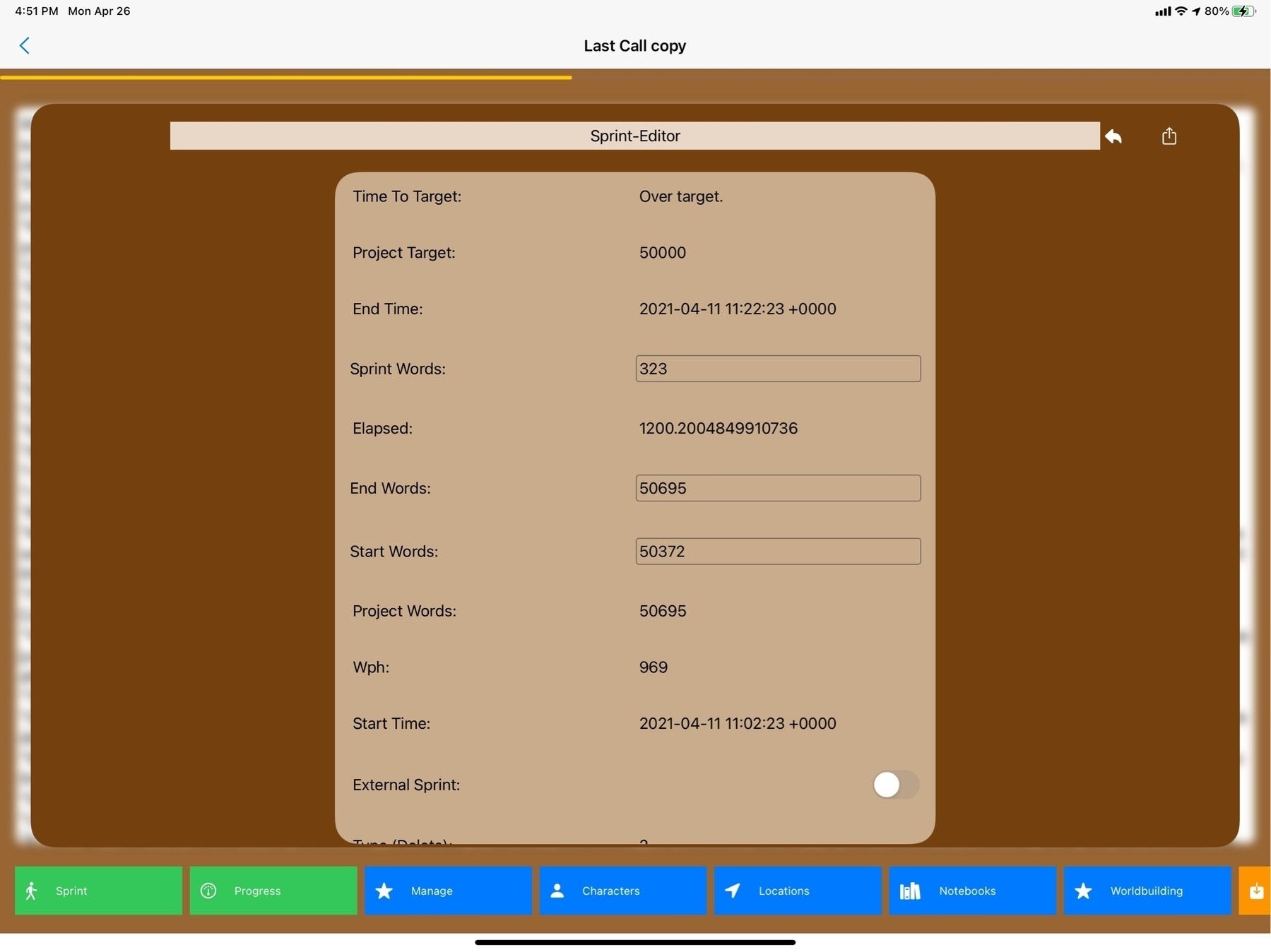This screenshot has width=1271, height=952.
Task: Toggle the External Sprint switch
Action: [x=895, y=785]
